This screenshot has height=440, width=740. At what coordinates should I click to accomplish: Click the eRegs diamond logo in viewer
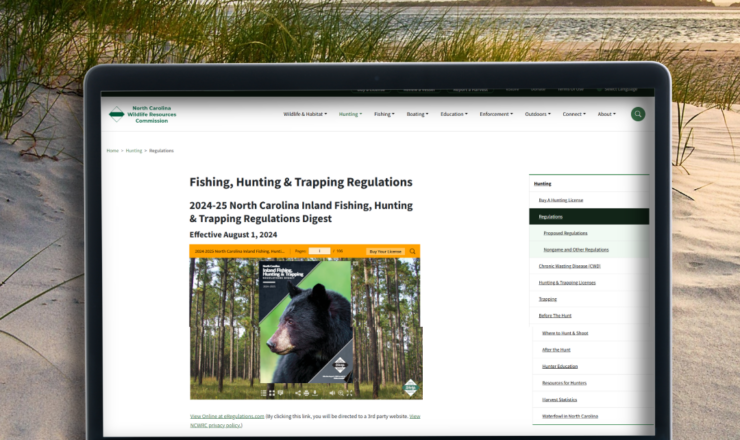click(411, 388)
